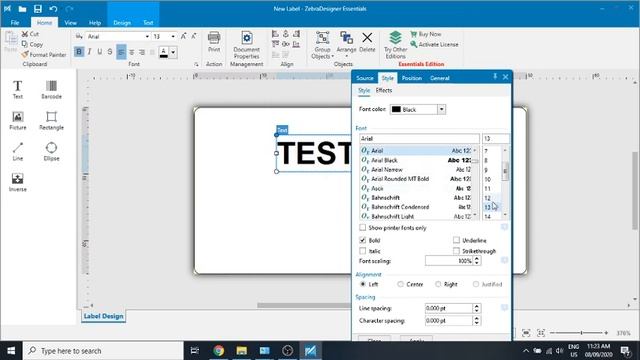Click black font color swatch in ribbon
640x360 pixels.
tap(164, 52)
